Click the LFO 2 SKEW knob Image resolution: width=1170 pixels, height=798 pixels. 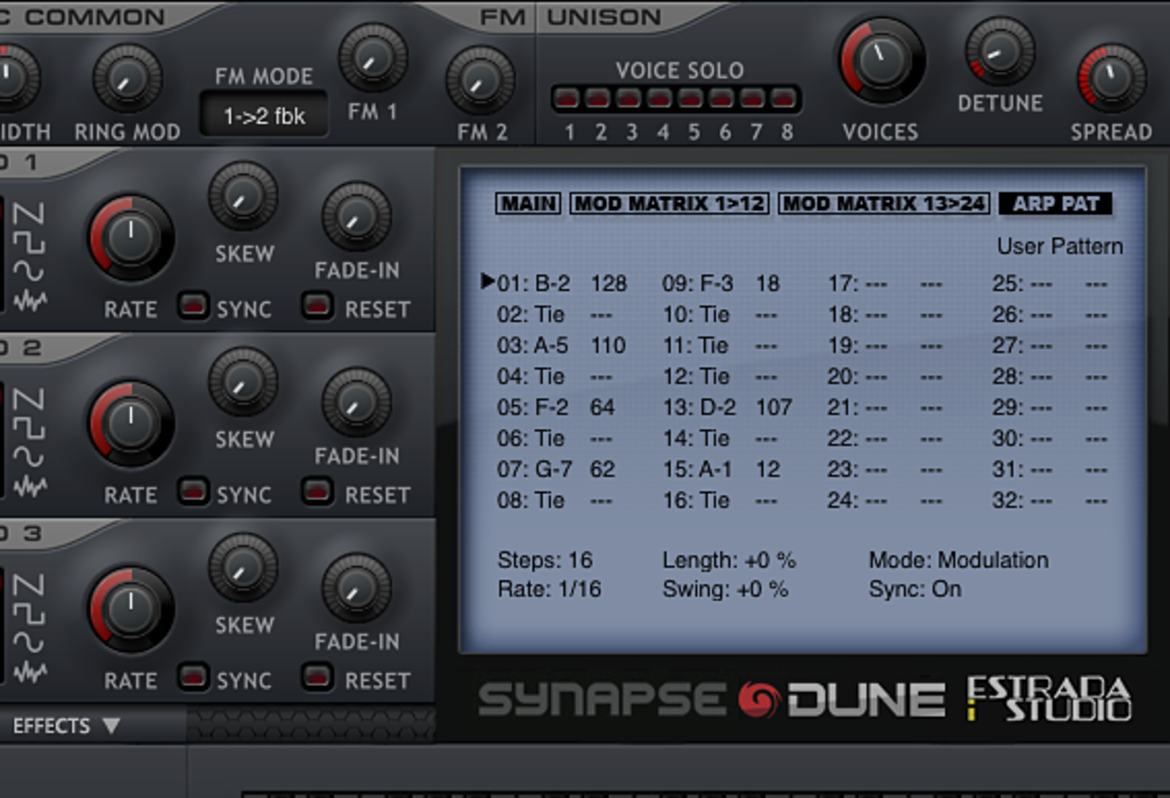tap(243, 383)
